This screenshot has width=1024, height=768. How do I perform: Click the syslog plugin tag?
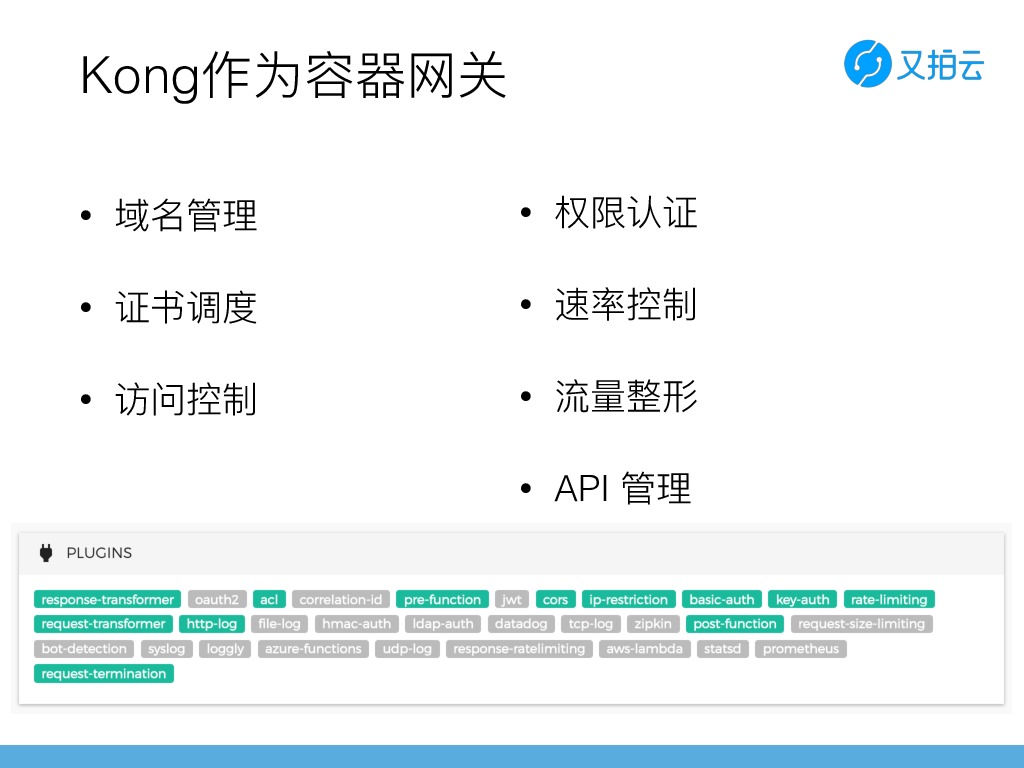pyautogui.click(x=167, y=648)
